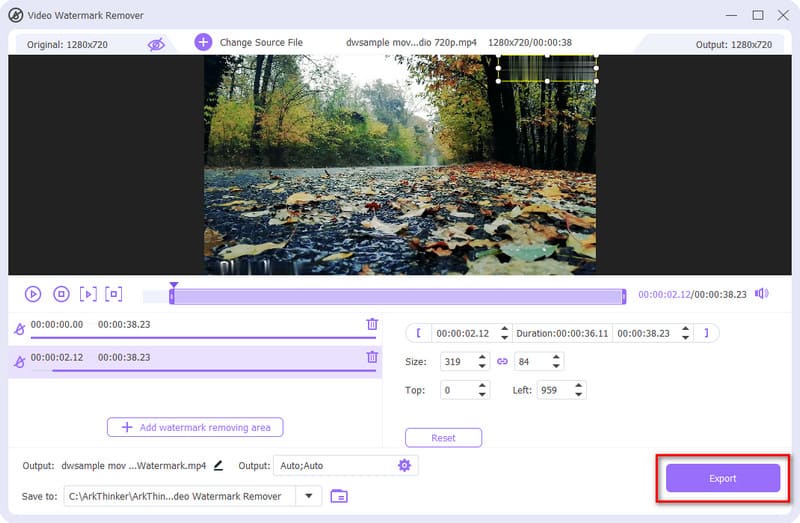Close the Video Watermark Remover window

783,15
